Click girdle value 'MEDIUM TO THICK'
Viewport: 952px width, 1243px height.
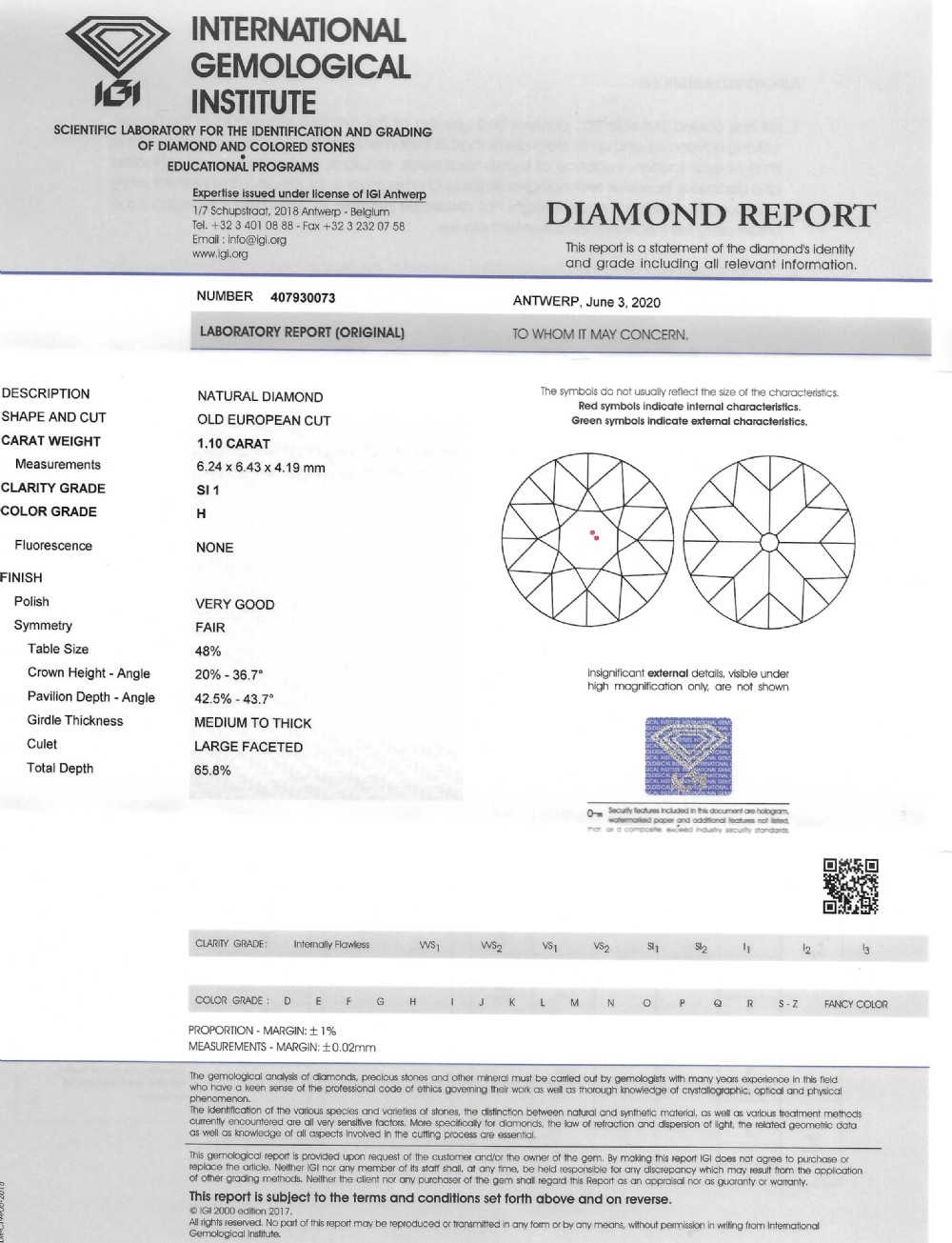pos(252,723)
